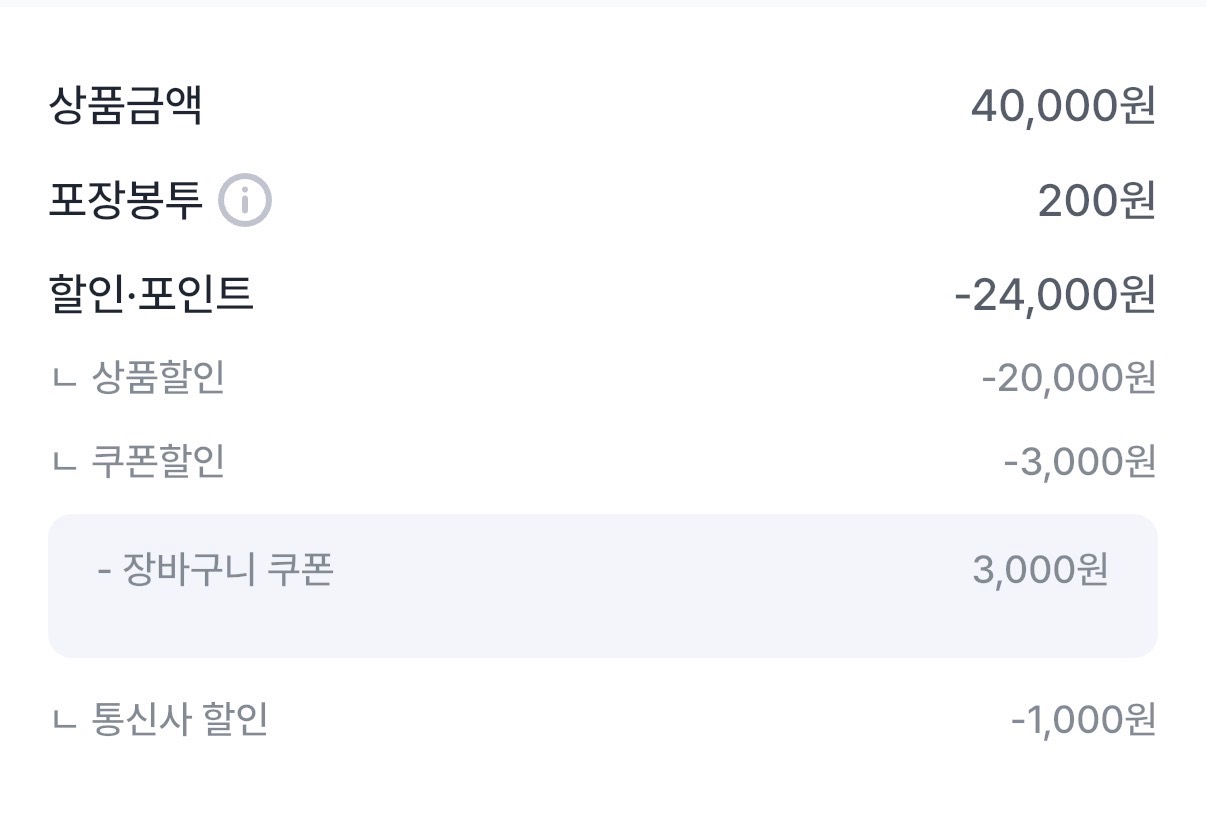Tap the dash before 장바구니 쿠폰
Image resolution: width=1206 pixels, height=824 pixels.
point(104,572)
